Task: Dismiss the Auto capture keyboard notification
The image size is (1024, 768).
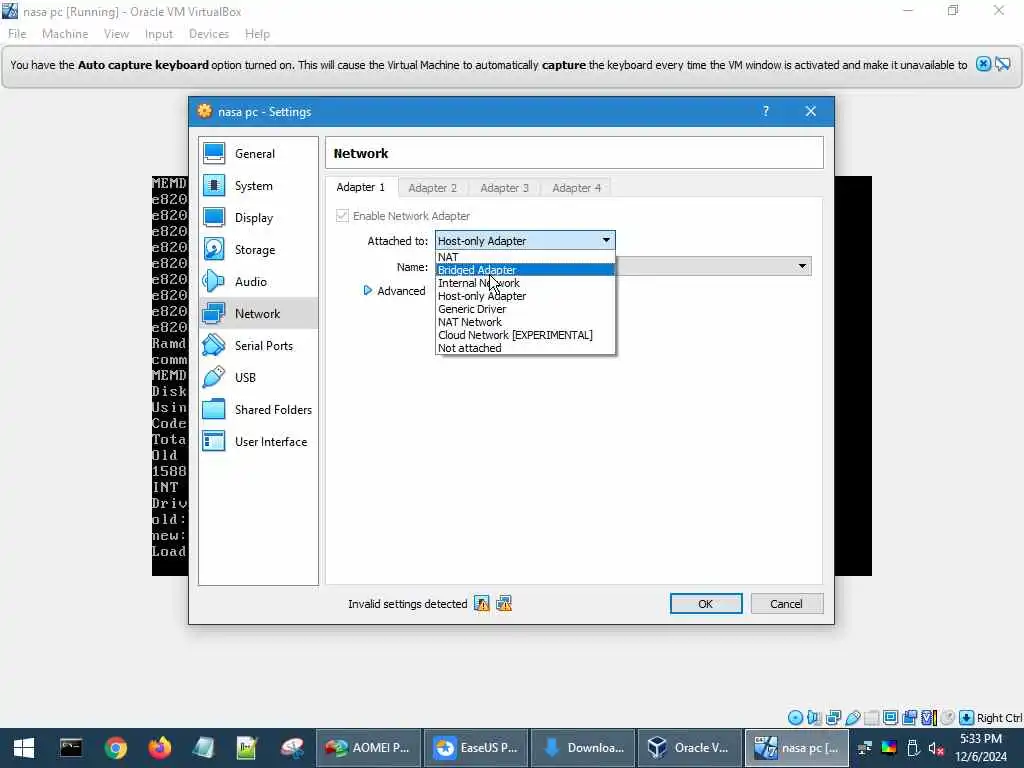Action: point(983,64)
